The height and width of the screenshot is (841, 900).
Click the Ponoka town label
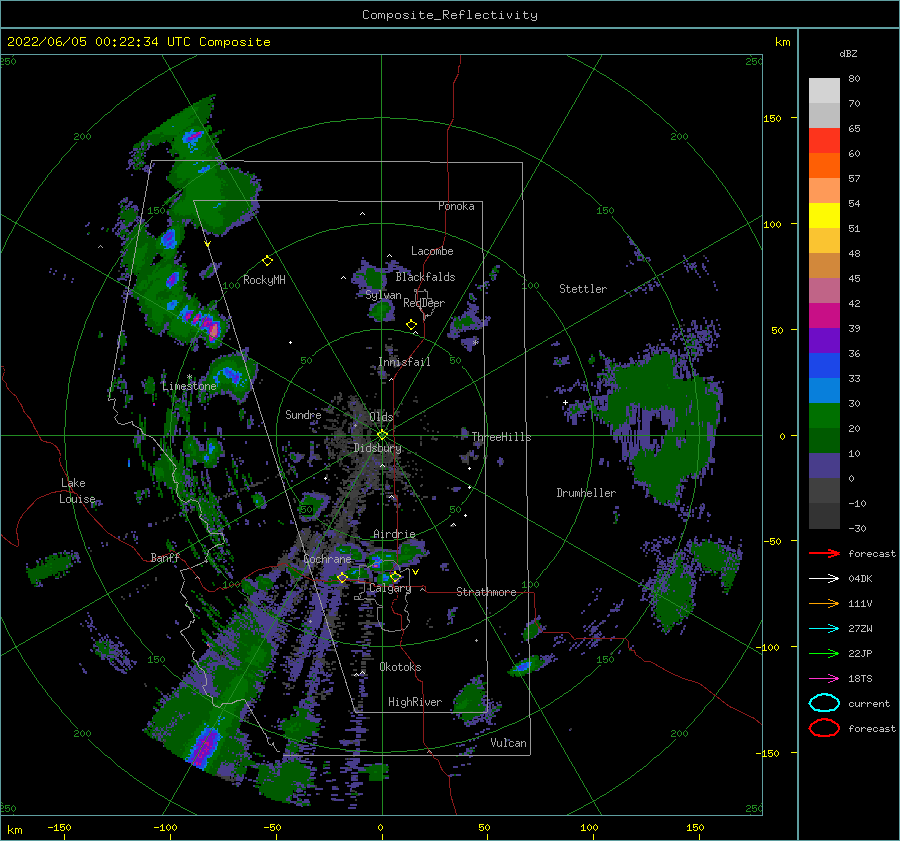click(456, 206)
